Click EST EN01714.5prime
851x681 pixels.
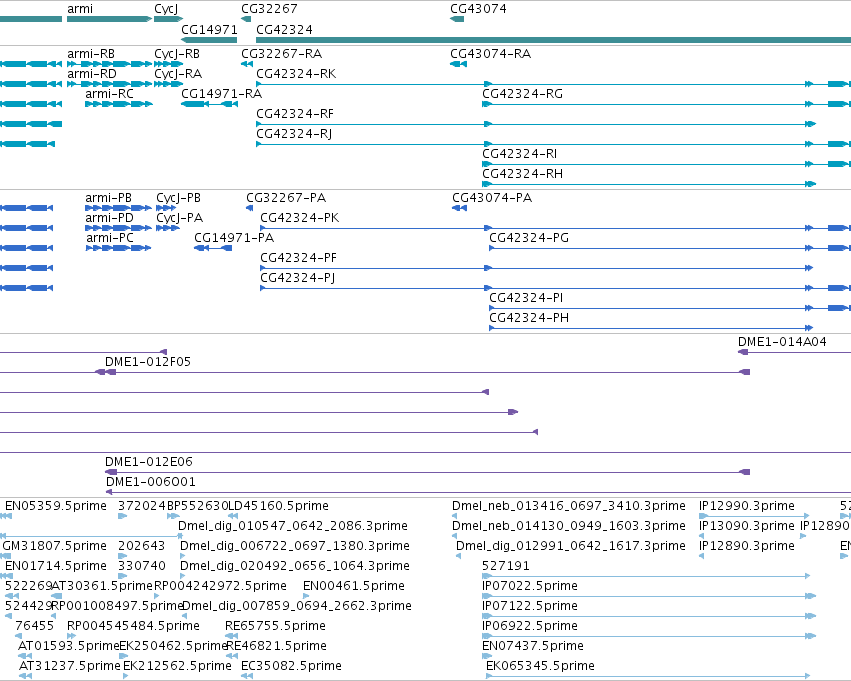(56, 567)
